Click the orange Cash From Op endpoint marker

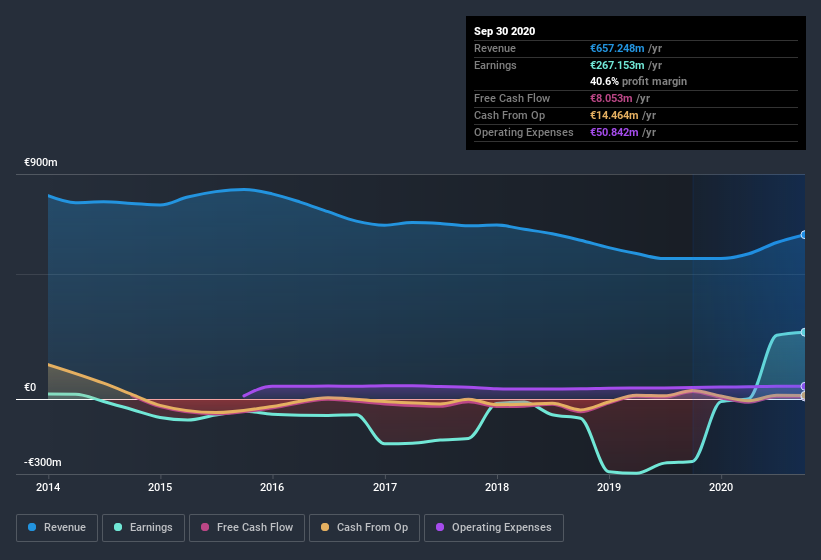[804, 396]
